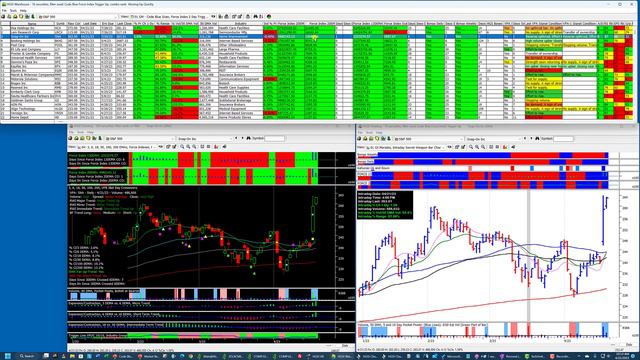Click the Symbol input field in left chart

[x=274, y=138]
